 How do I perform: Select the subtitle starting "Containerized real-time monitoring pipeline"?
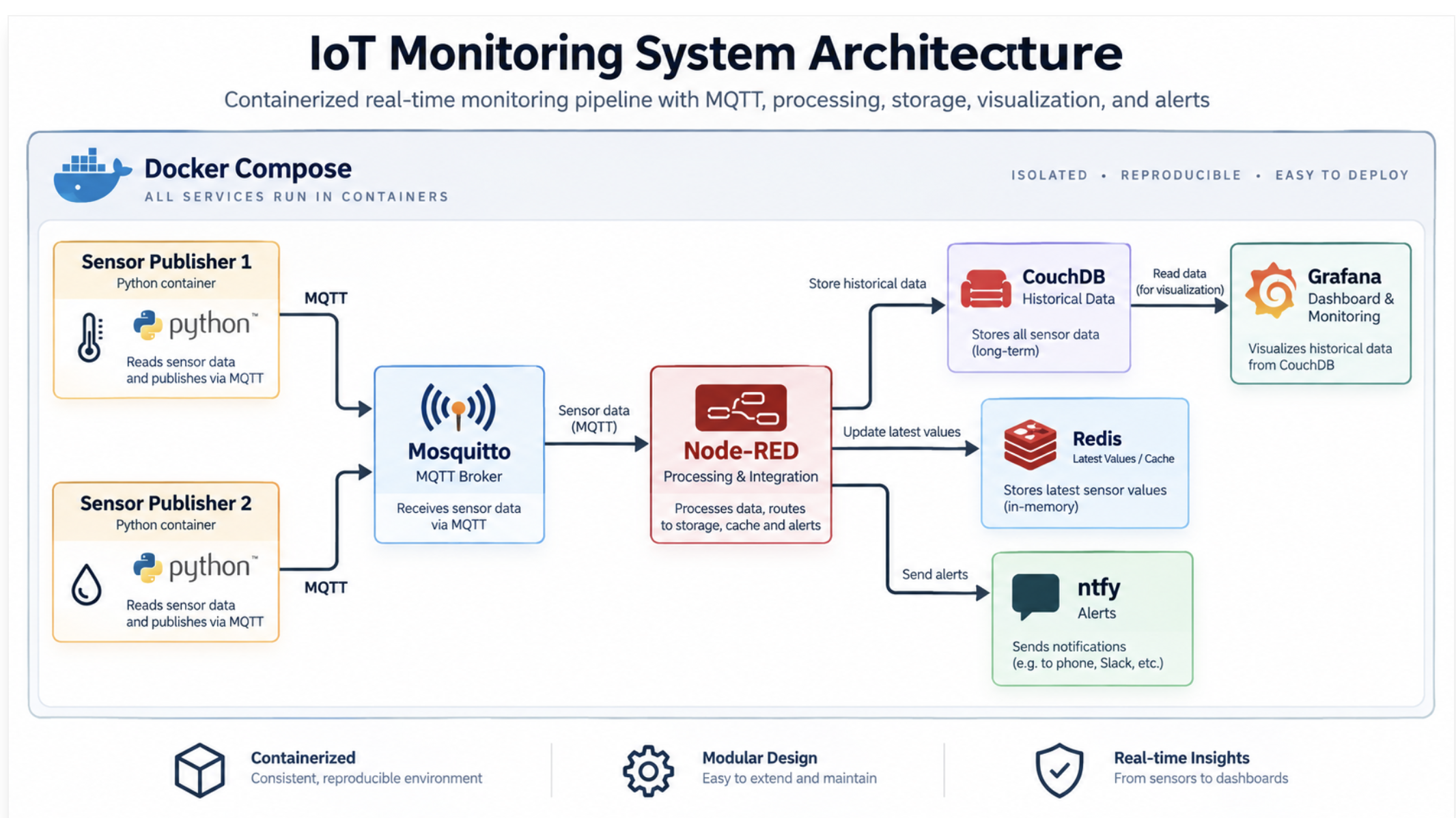coord(717,100)
